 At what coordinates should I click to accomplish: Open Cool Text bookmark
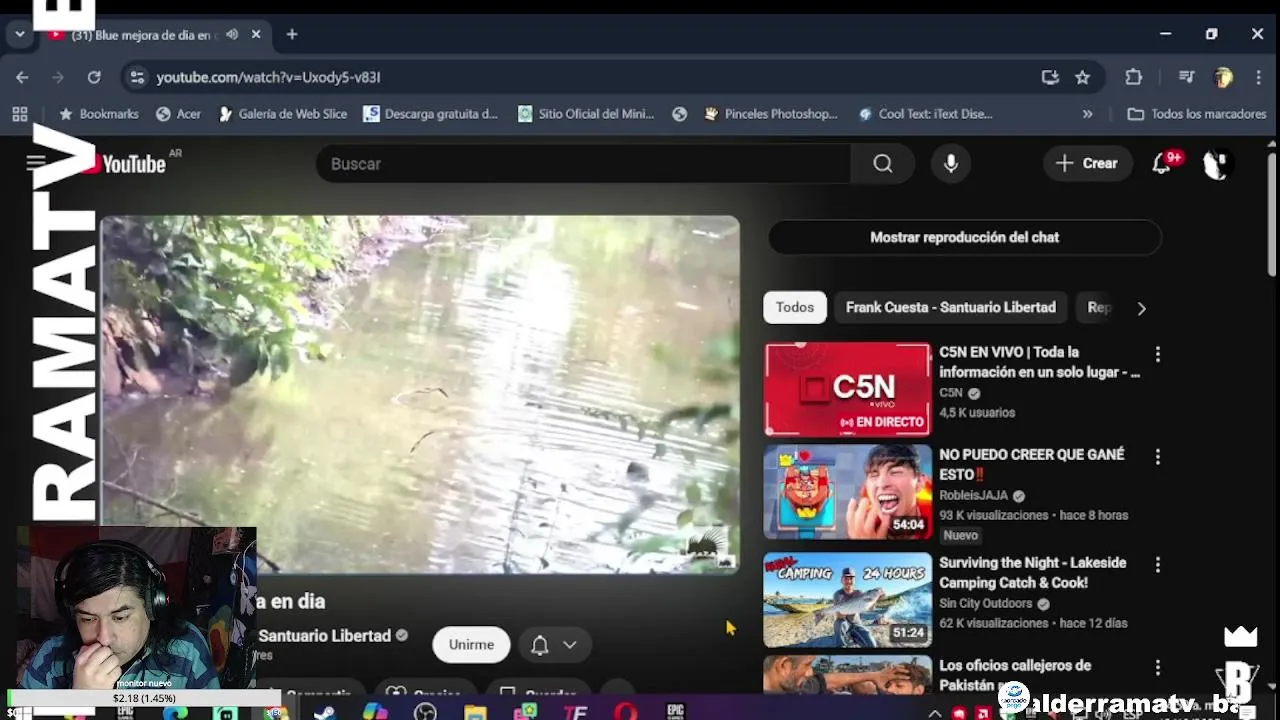click(925, 114)
